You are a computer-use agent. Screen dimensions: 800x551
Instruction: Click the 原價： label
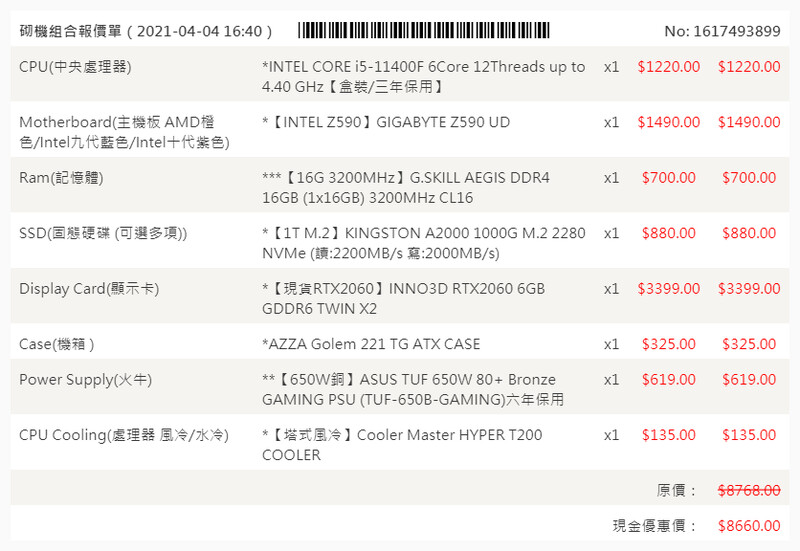(677, 491)
